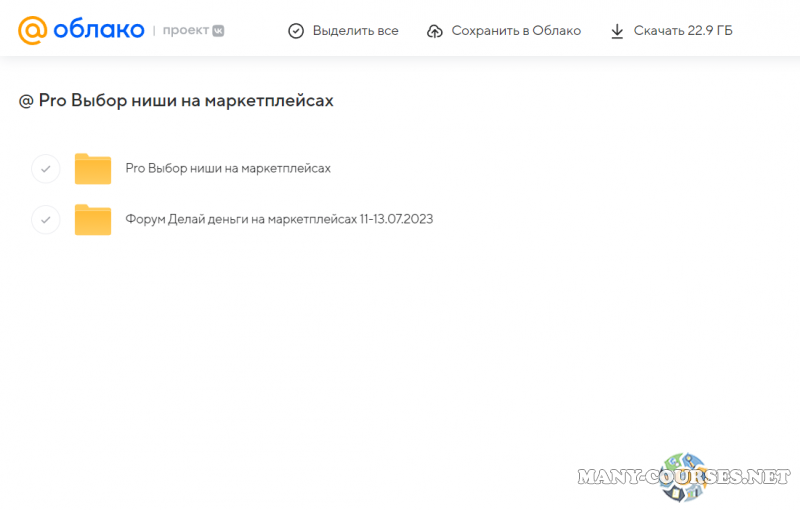Download everything via Скачать 22.9 ГБ label
The width and height of the screenshot is (800, 510).
[x=683, y=31]
